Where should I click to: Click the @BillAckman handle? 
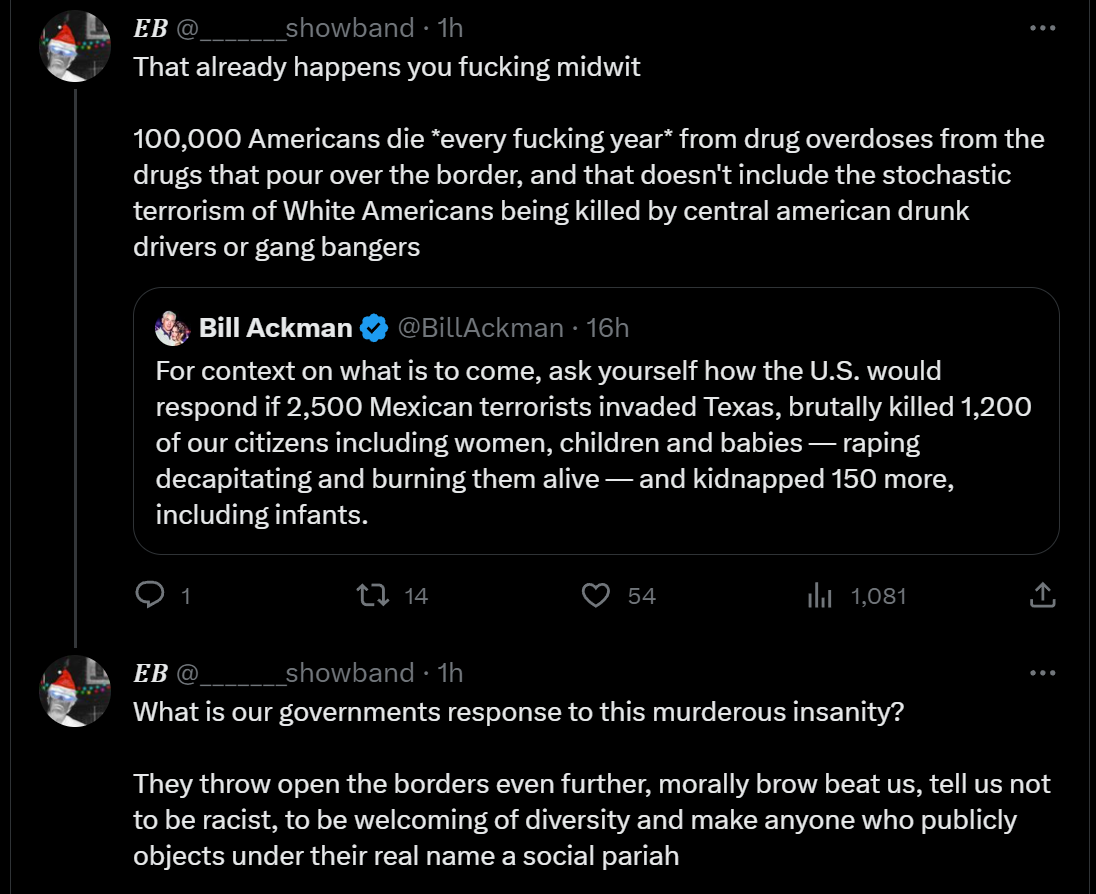tap(481, 327)
